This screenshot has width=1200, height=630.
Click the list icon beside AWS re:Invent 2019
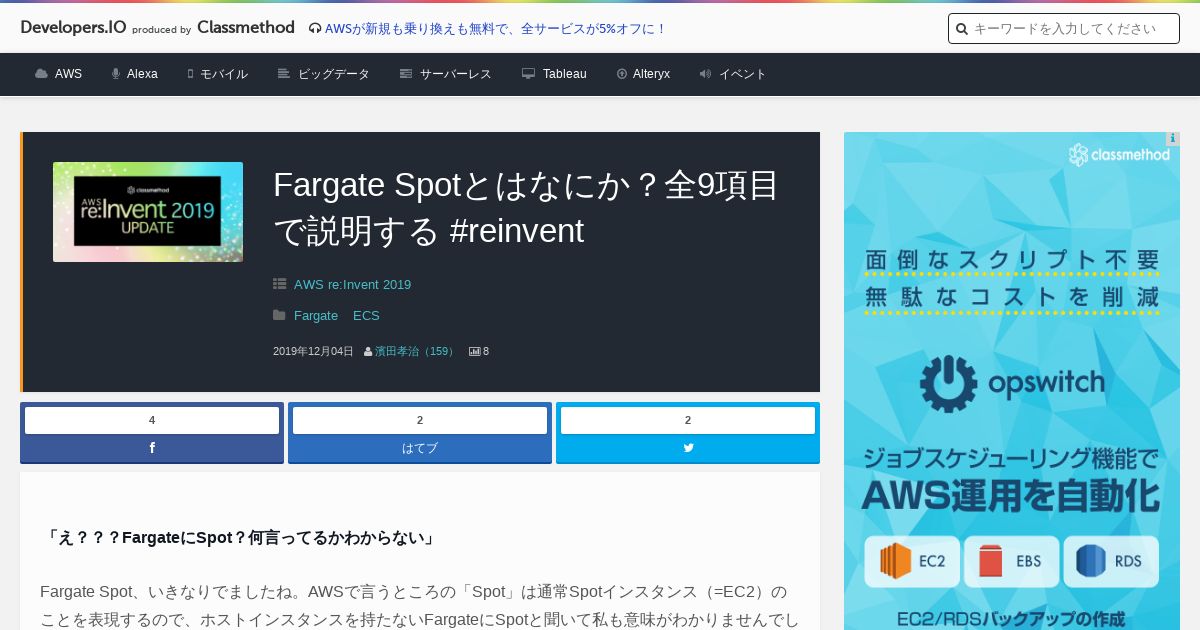pos(280,284)
